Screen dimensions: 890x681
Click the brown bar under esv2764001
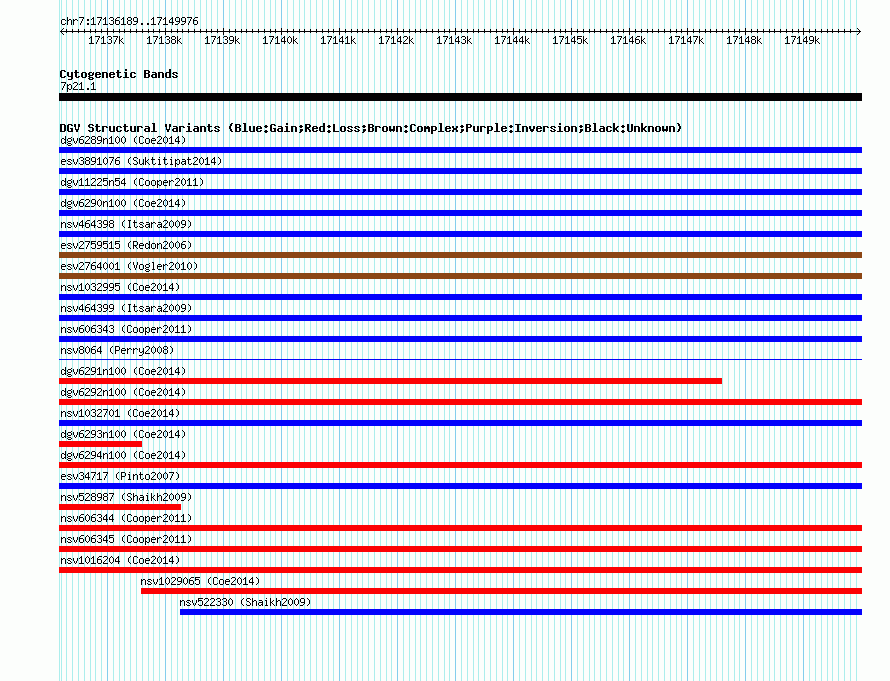(460, 276)
